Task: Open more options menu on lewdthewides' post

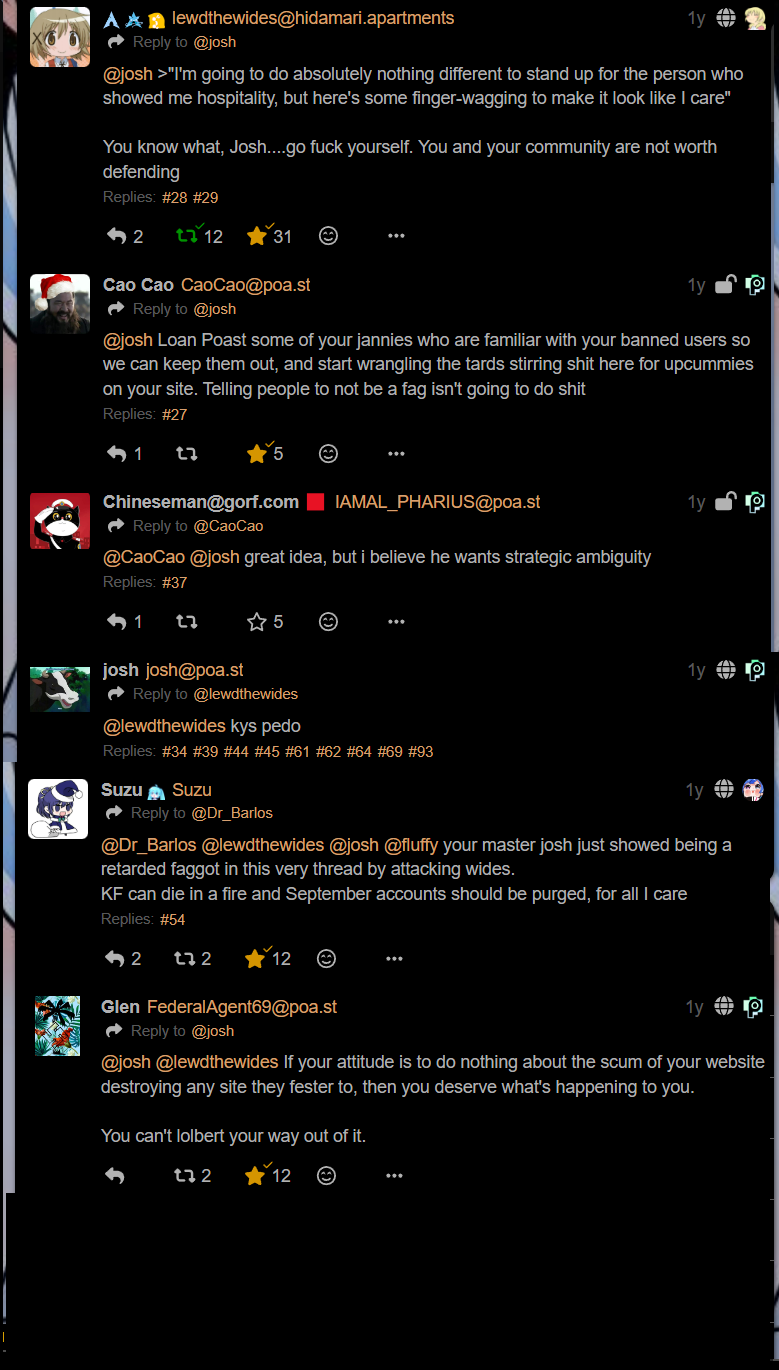Action: [396, 236]
